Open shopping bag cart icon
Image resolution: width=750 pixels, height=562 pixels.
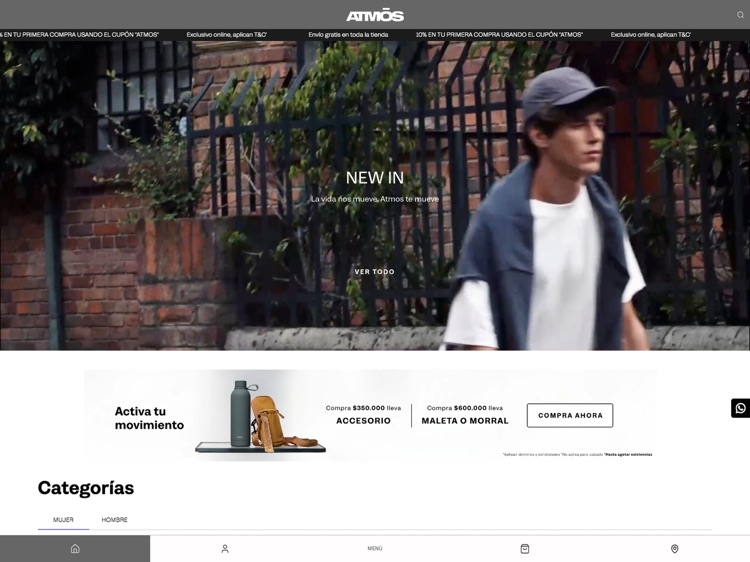(525, 549)
